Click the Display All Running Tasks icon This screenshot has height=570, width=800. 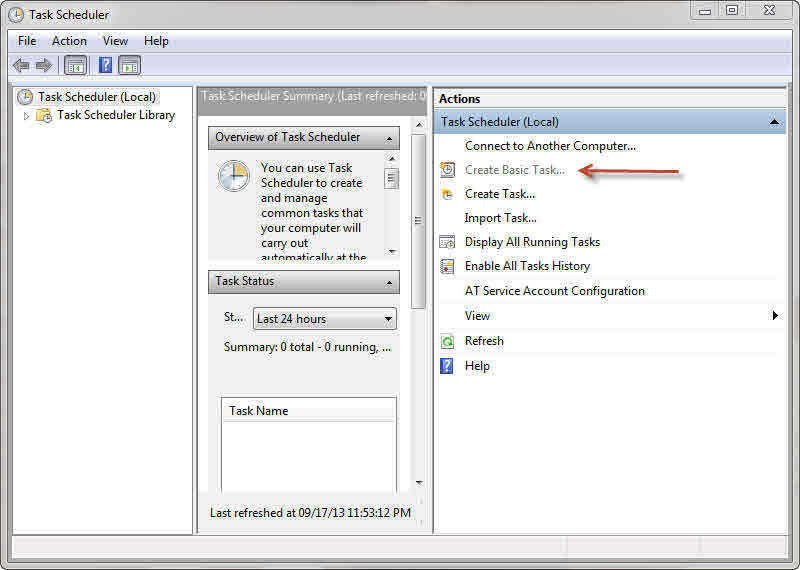pos(447,242)
